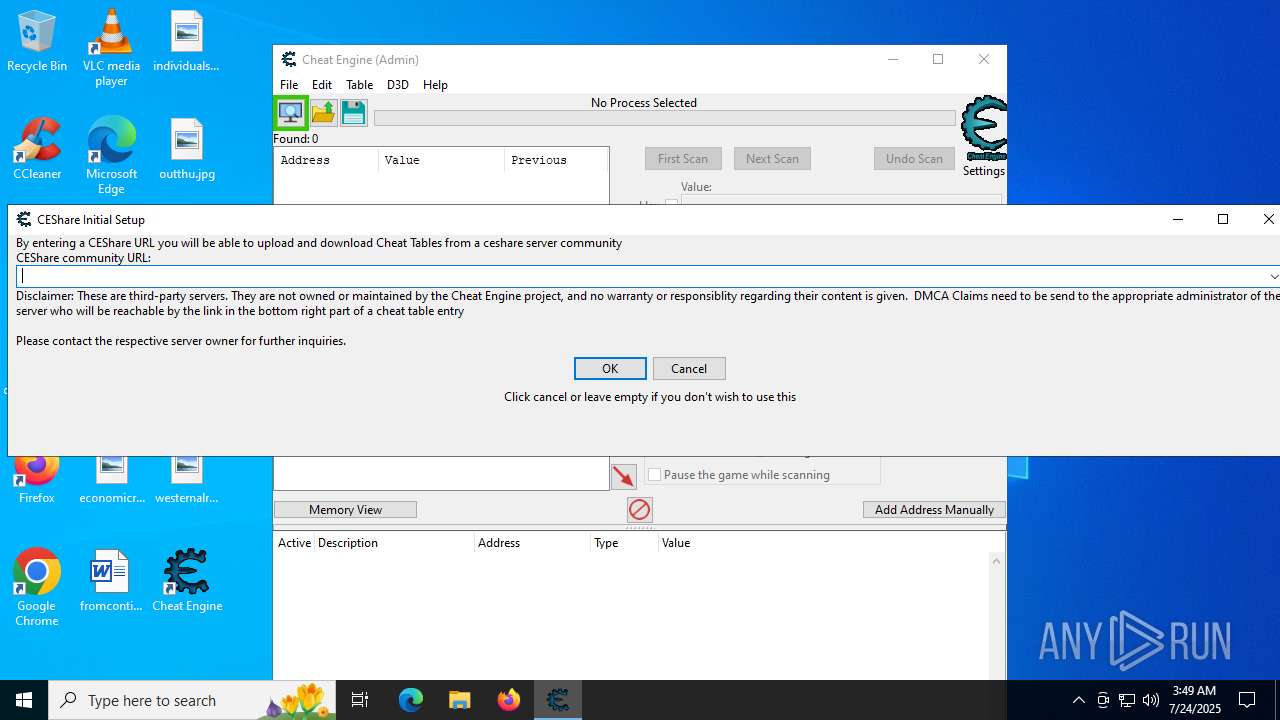This screenshot has width=1280, height=720.
Task: Open CCleaner desktop shortcut
Action: click(37, 149)
